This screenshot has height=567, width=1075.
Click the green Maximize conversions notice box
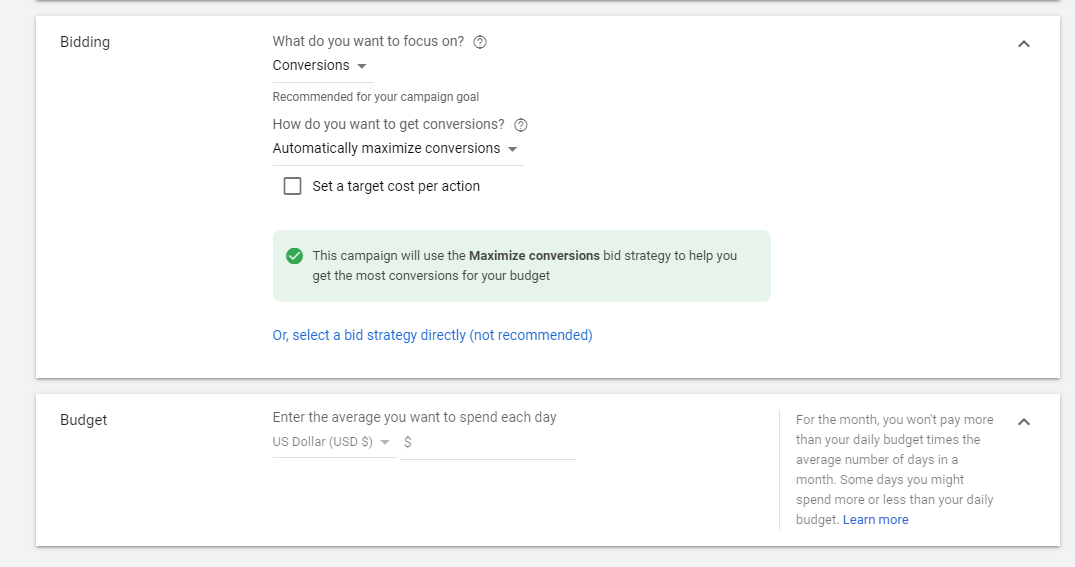click(522, 266)
